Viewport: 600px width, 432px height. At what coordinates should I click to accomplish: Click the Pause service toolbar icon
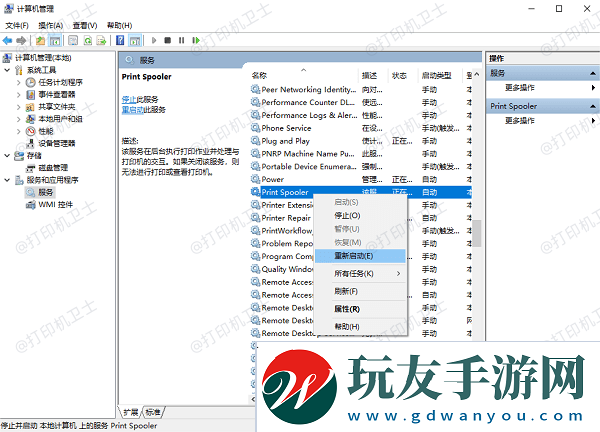[x=181, y=40]
